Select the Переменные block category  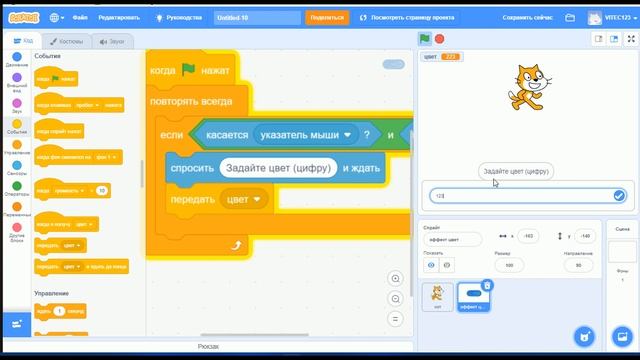pyautogui.click(x=17, y=210)
